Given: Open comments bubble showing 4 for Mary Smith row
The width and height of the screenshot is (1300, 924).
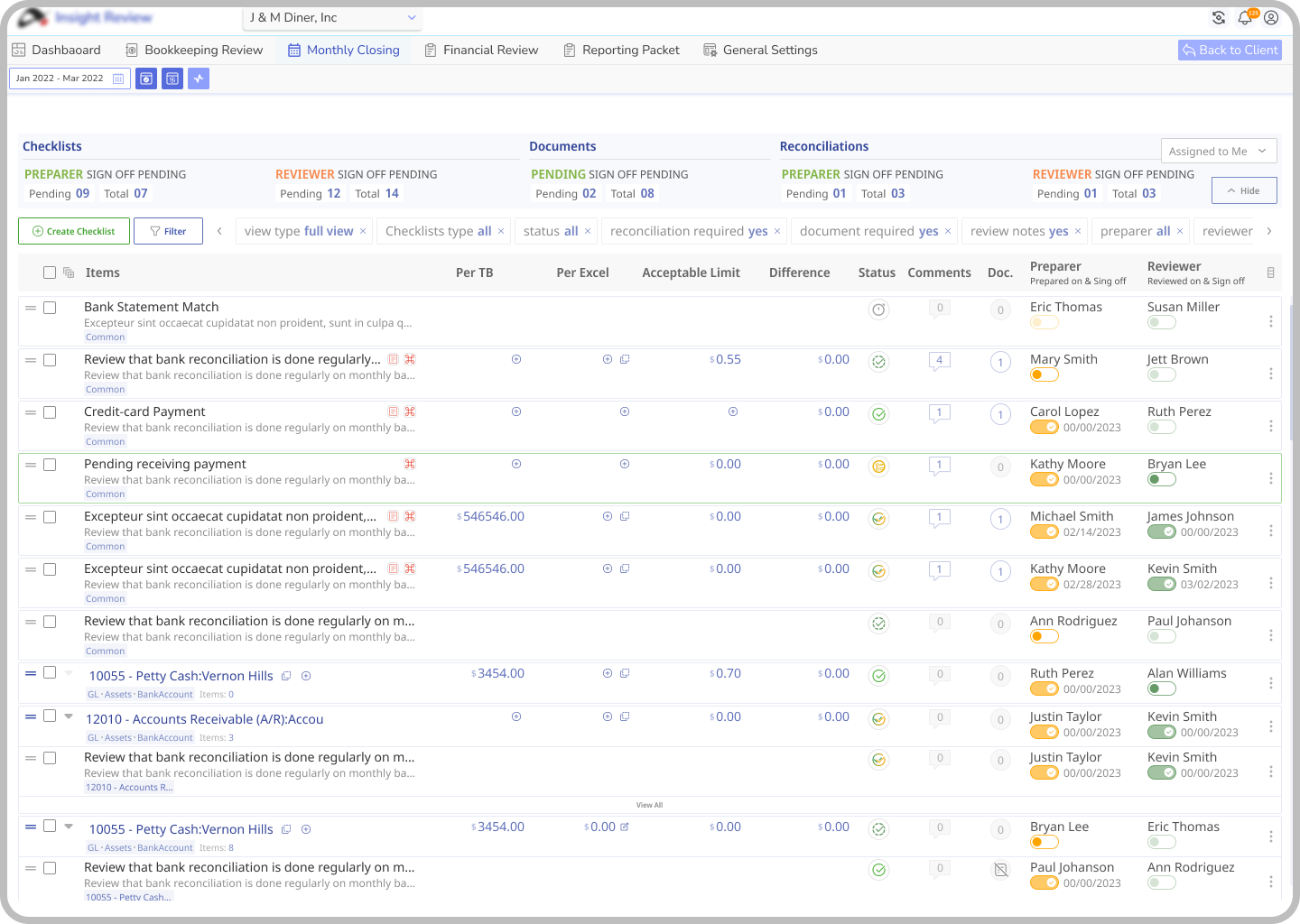Looking at the screenshot, I should pyautogui.click(x=939, y=361).
